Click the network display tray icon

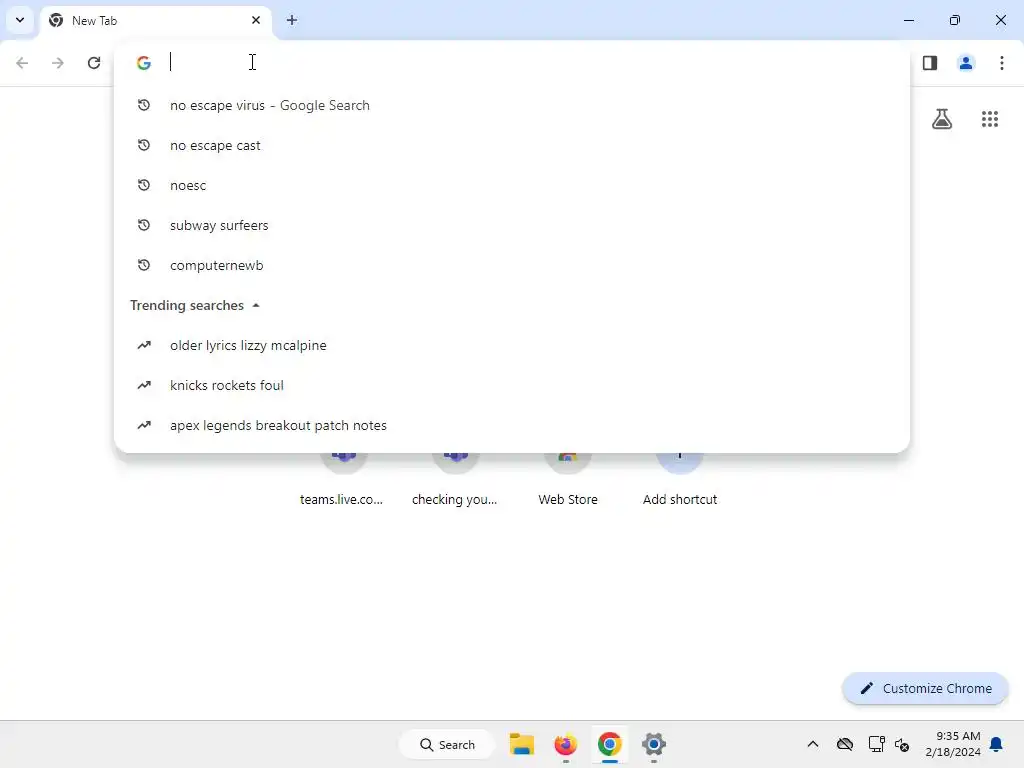[876, 744]
